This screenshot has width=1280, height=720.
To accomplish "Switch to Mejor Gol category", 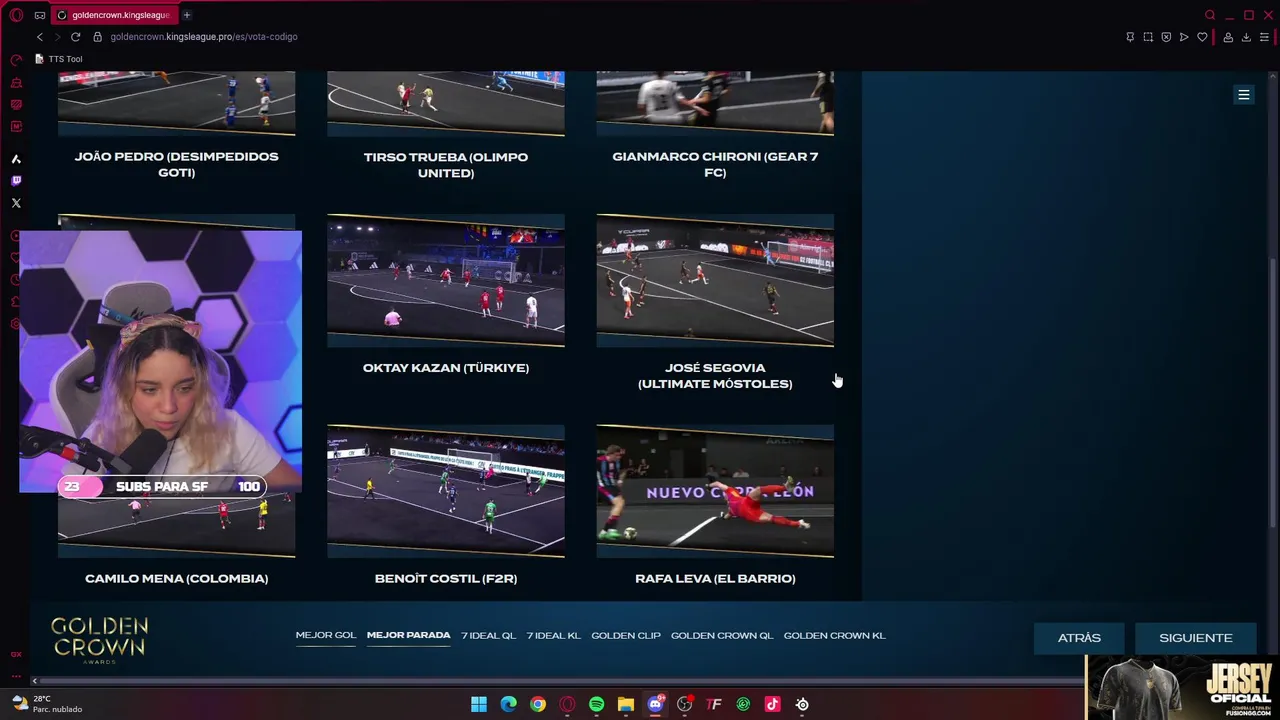I will click(x=326, y=636).
